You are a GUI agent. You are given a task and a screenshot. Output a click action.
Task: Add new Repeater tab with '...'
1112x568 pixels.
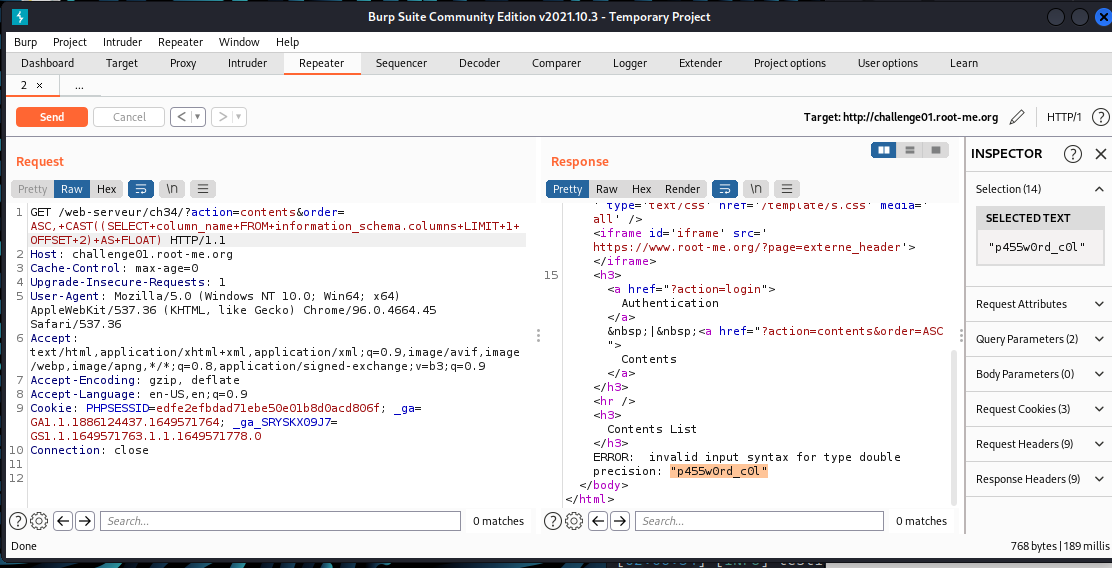coord(79,85)
